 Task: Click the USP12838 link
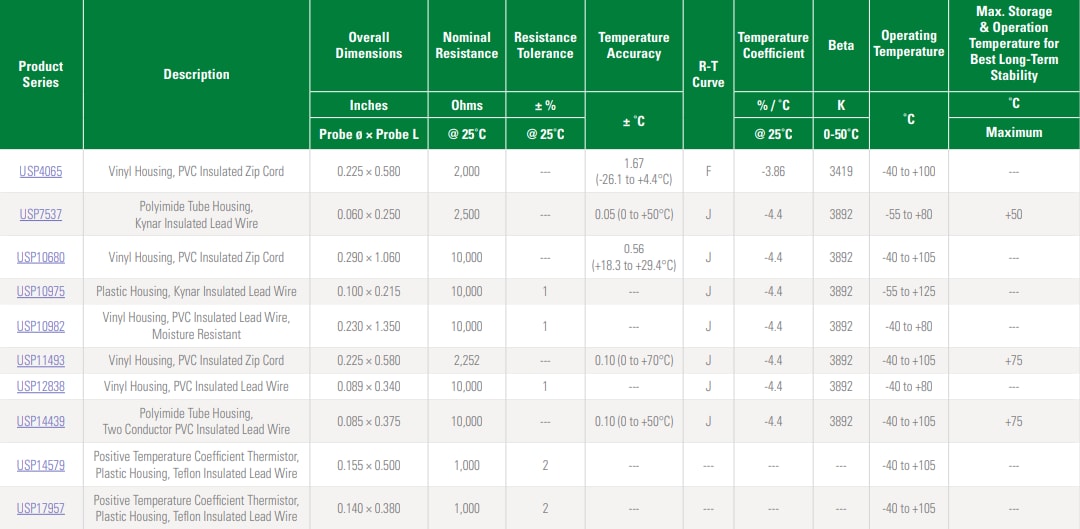pos(41,386)
